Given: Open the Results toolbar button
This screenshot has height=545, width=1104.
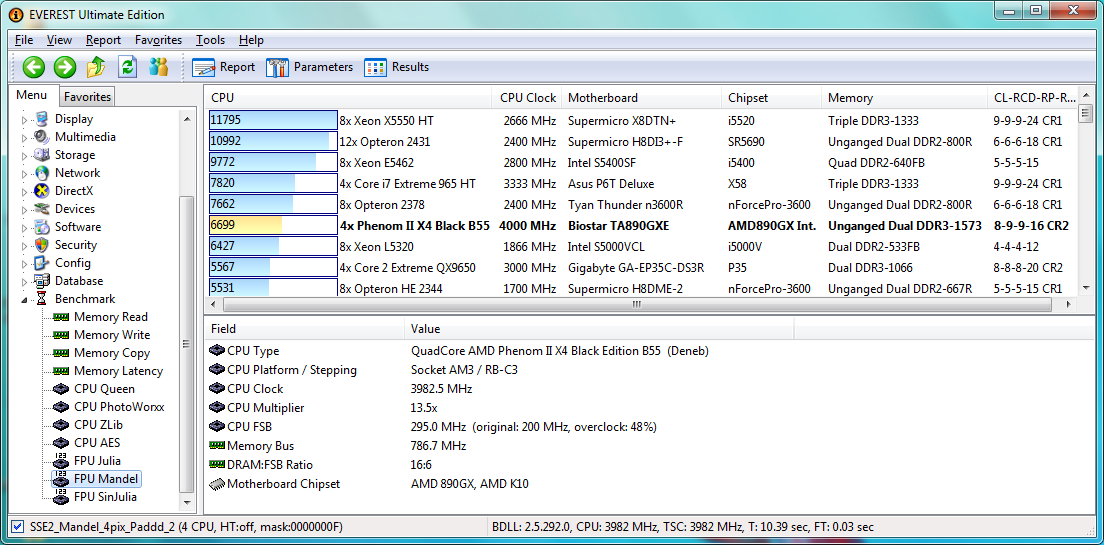Looking at the screenshot, I should click(396, 67).
